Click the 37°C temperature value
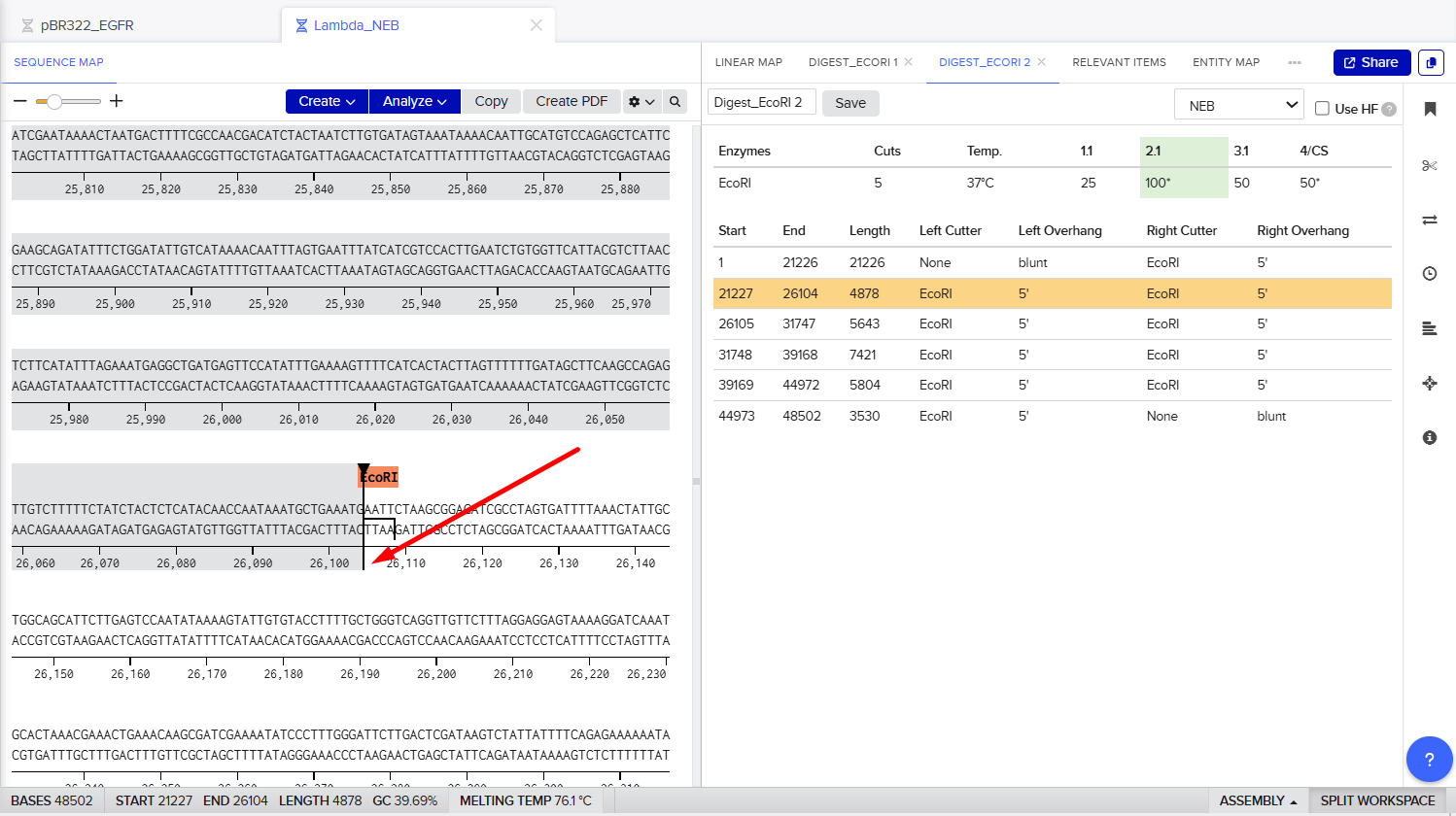The width and height of the screenshot is (1456, 816). [981, 183]
